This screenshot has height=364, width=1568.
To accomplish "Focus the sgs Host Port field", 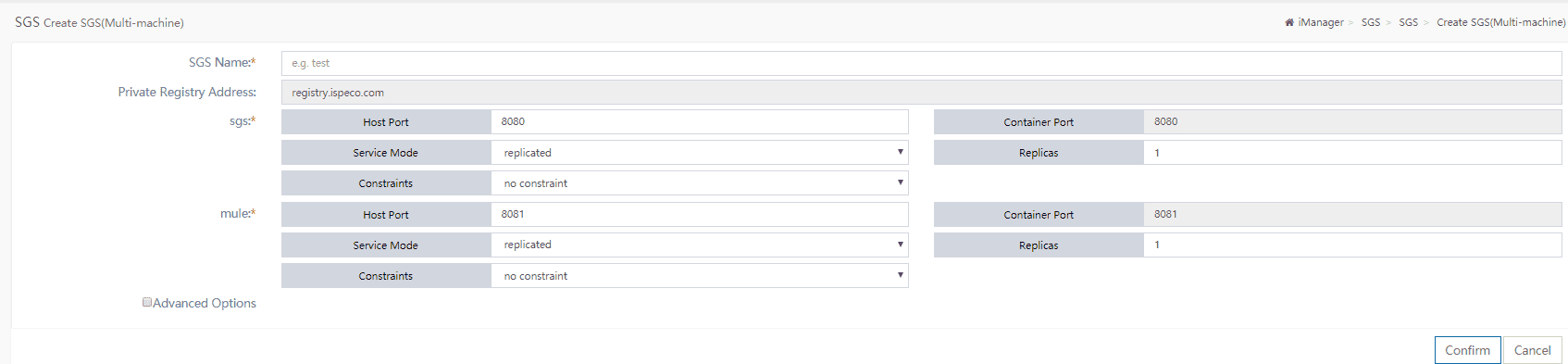I will [700, 122].
